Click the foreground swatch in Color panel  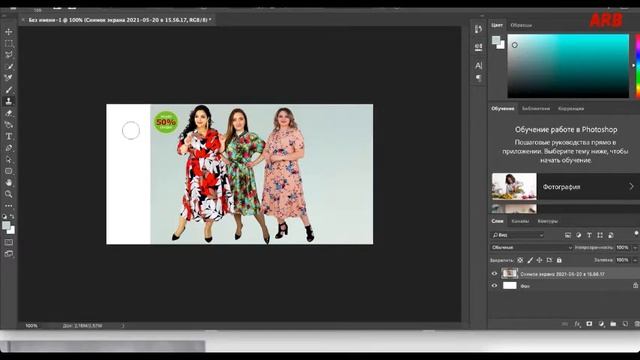coord(496,40)
